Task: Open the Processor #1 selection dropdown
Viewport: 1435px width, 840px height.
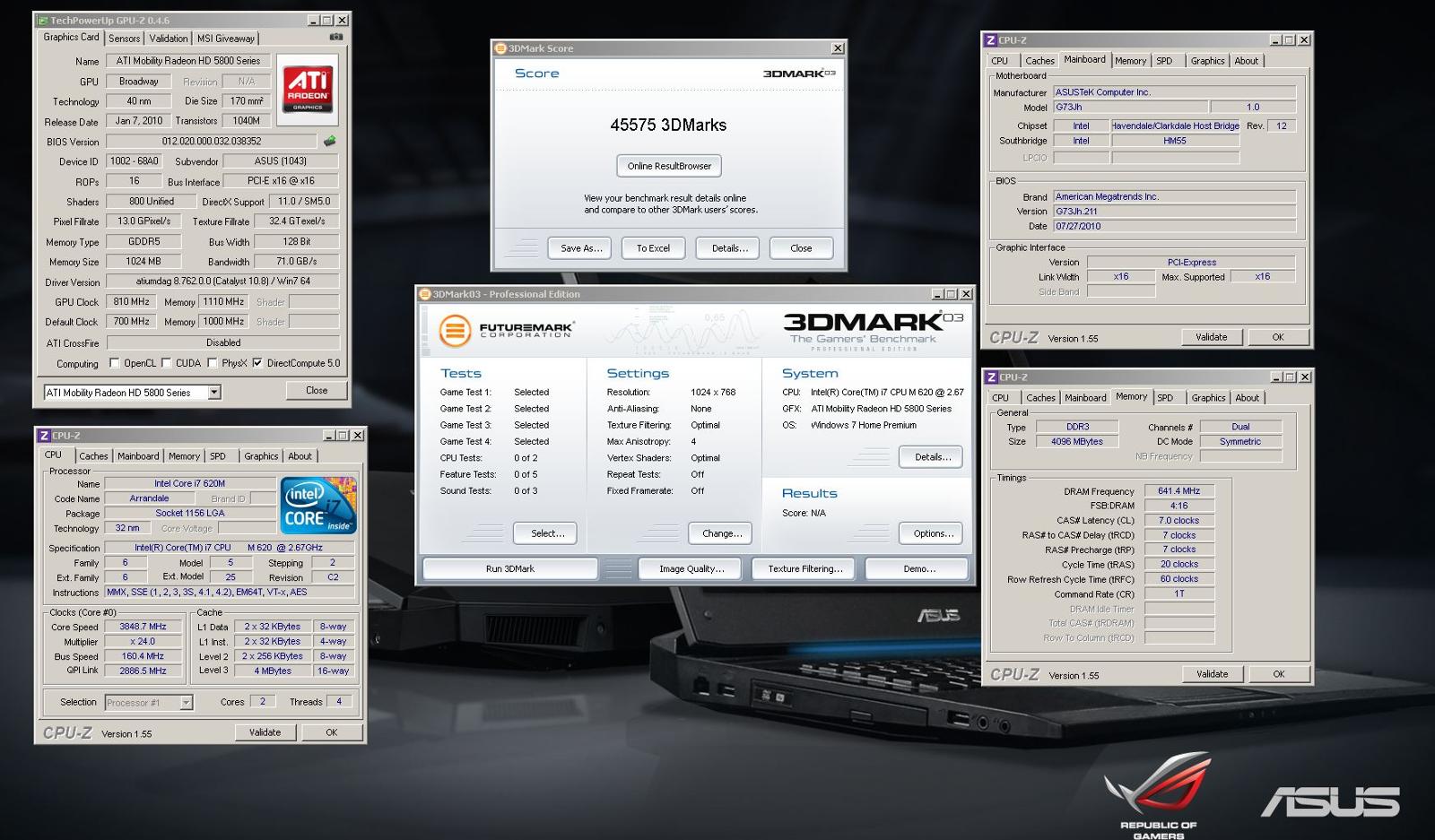Action: click(x=186, y=703)
